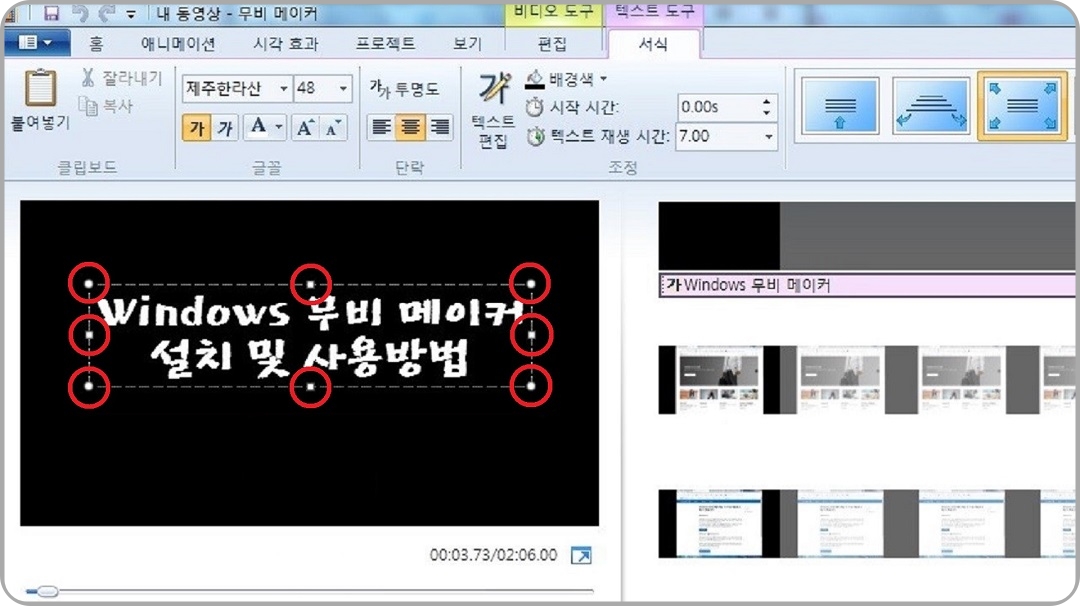Decrease start time with stepper down arrow
The image size is (1080, 606).
point(767,112)
